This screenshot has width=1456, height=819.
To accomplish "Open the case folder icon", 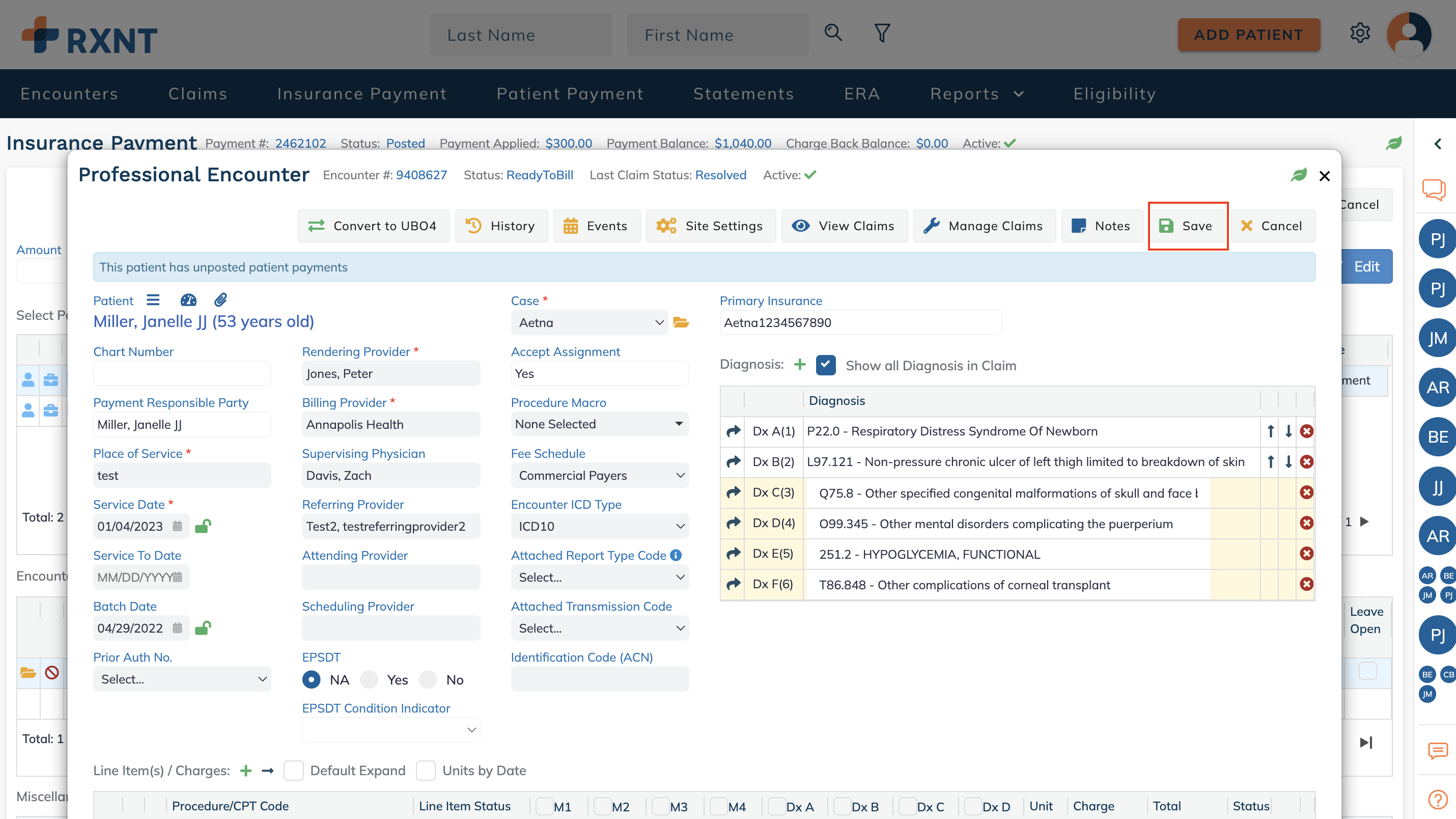I will [x=681, y=322].
